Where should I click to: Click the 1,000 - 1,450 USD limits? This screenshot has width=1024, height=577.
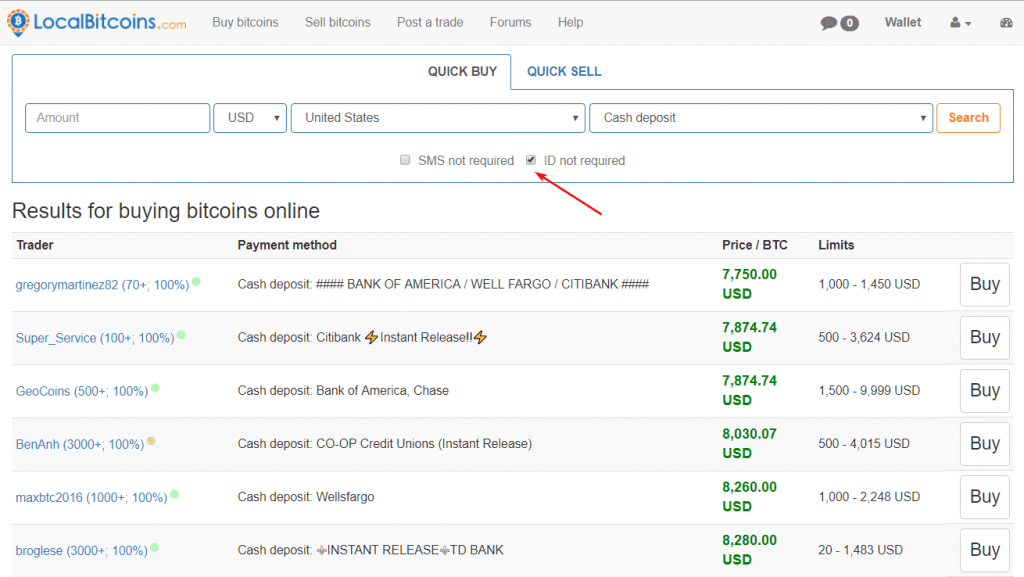point(869,284)
